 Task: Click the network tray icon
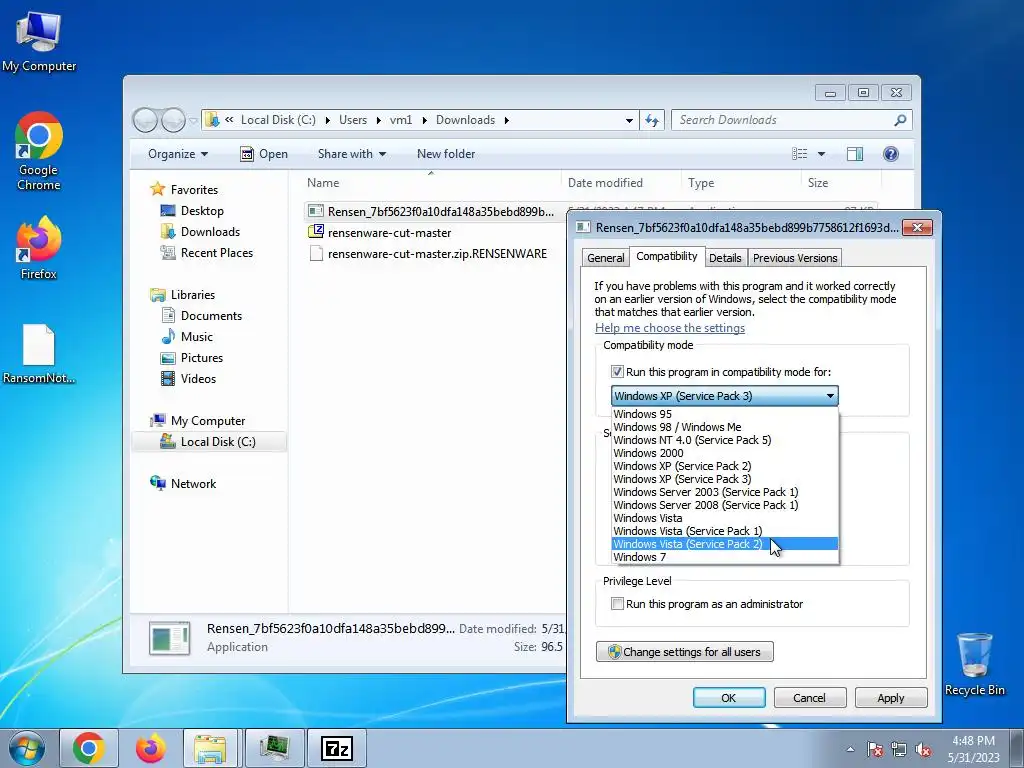click(x=899, y=749)
